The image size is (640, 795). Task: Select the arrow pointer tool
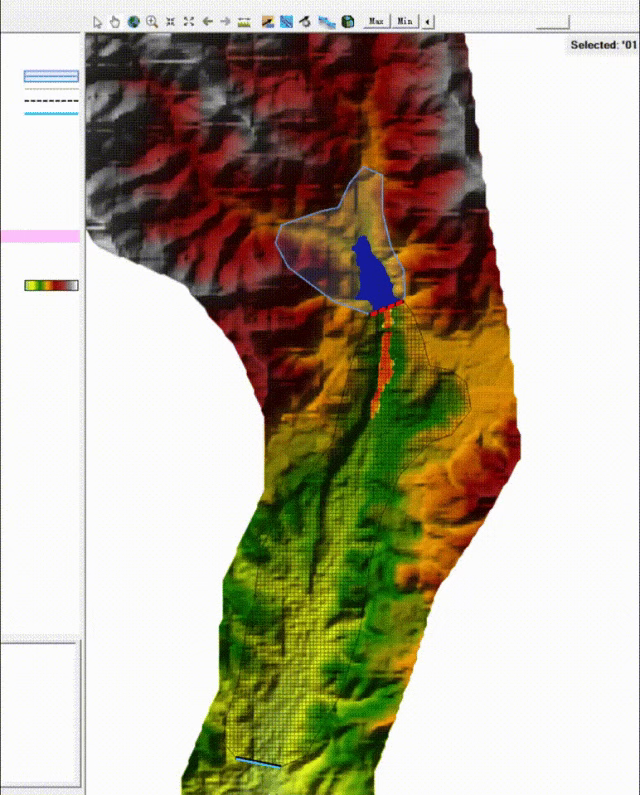click(x=98, y=21)
